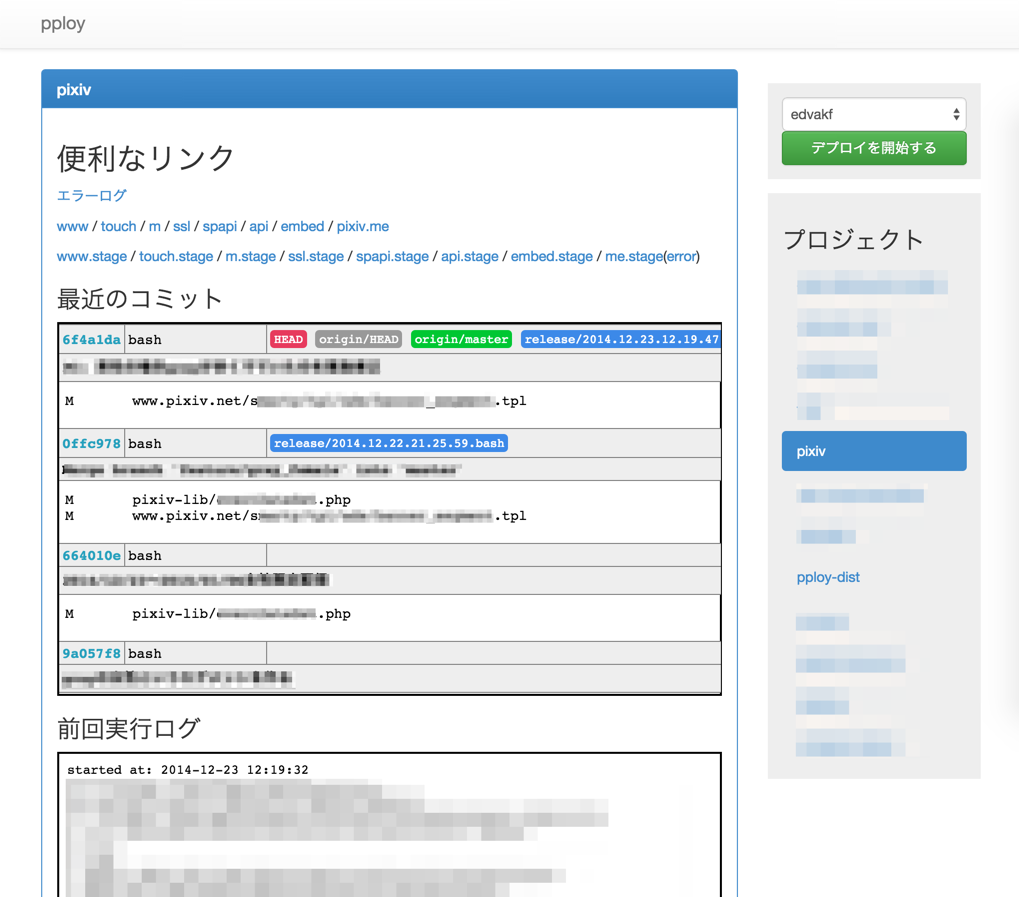1019x897 pixels.
Task: Click the 前回実行ログ heading
Action: pos(129,729)
